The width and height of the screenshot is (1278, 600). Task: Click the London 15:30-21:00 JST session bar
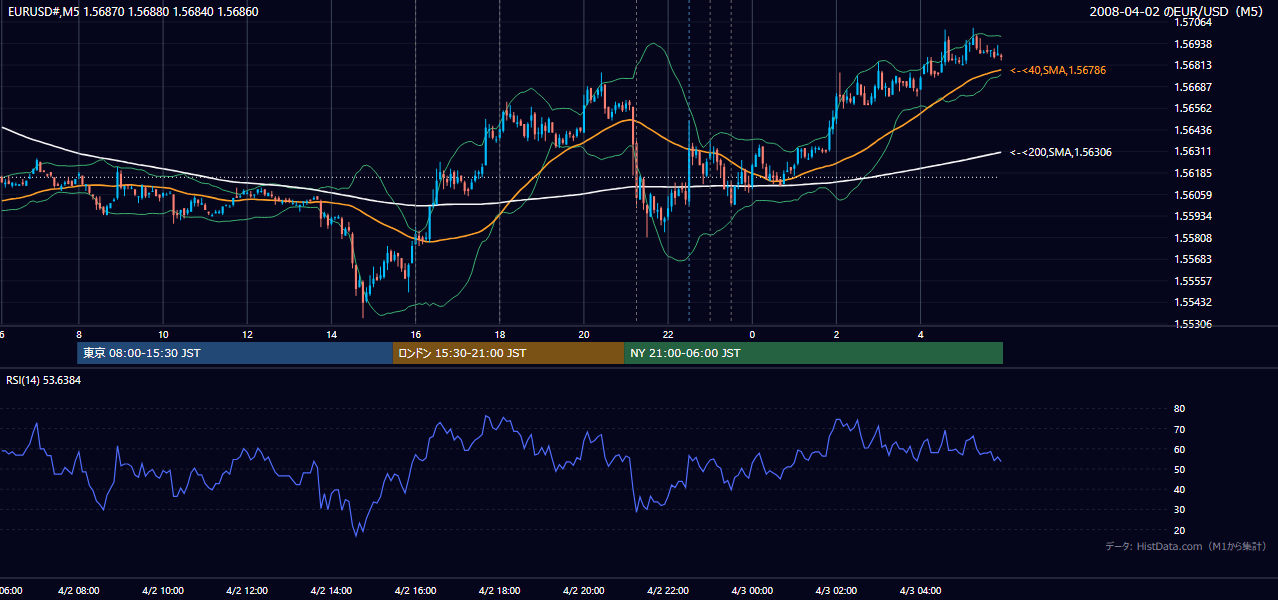tap(509, 353)
